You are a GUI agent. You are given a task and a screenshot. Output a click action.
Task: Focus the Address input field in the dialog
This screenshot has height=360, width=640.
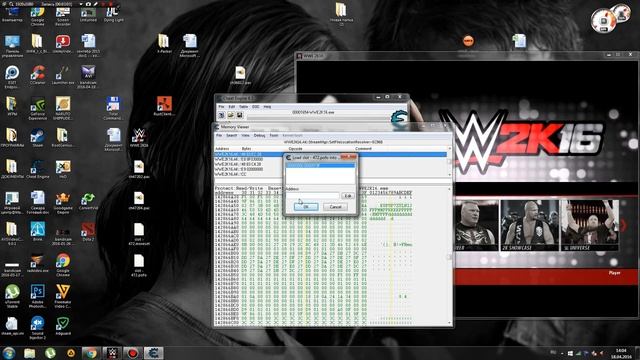click(x=313, y=196)
